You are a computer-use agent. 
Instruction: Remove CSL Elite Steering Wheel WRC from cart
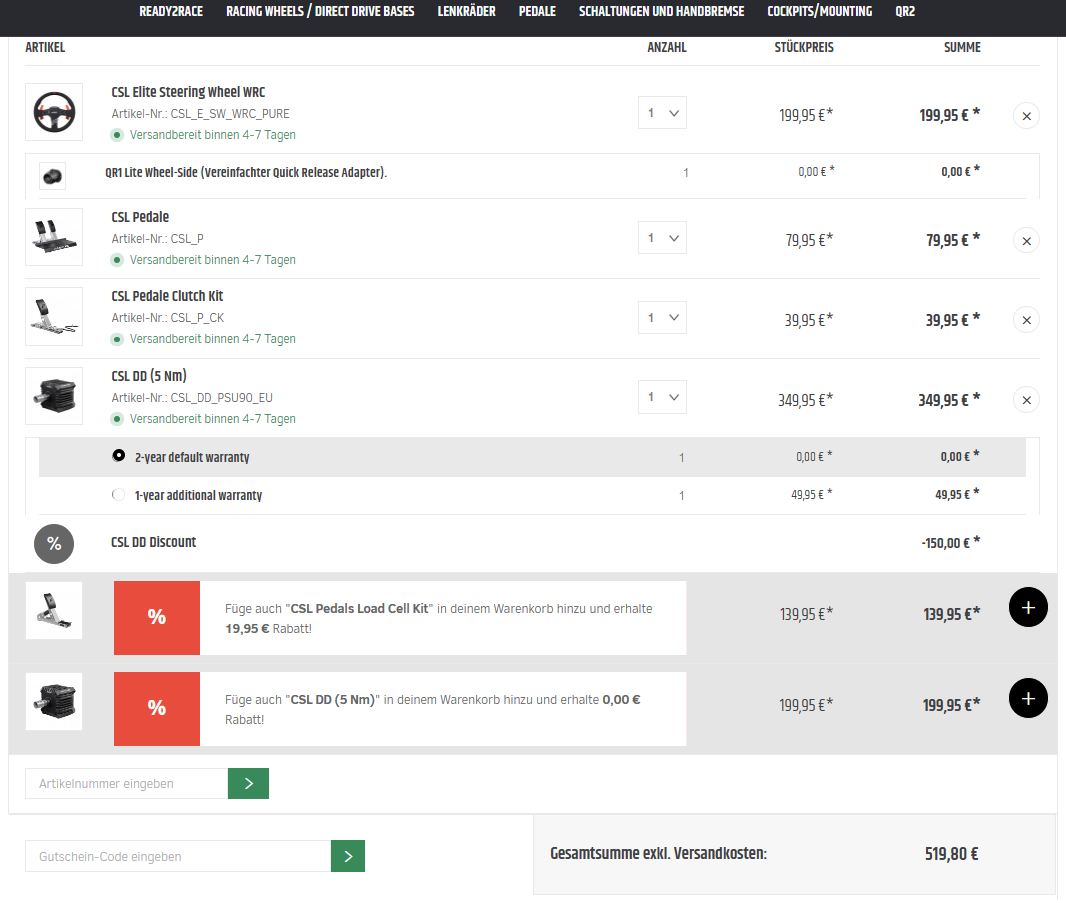1026,116
